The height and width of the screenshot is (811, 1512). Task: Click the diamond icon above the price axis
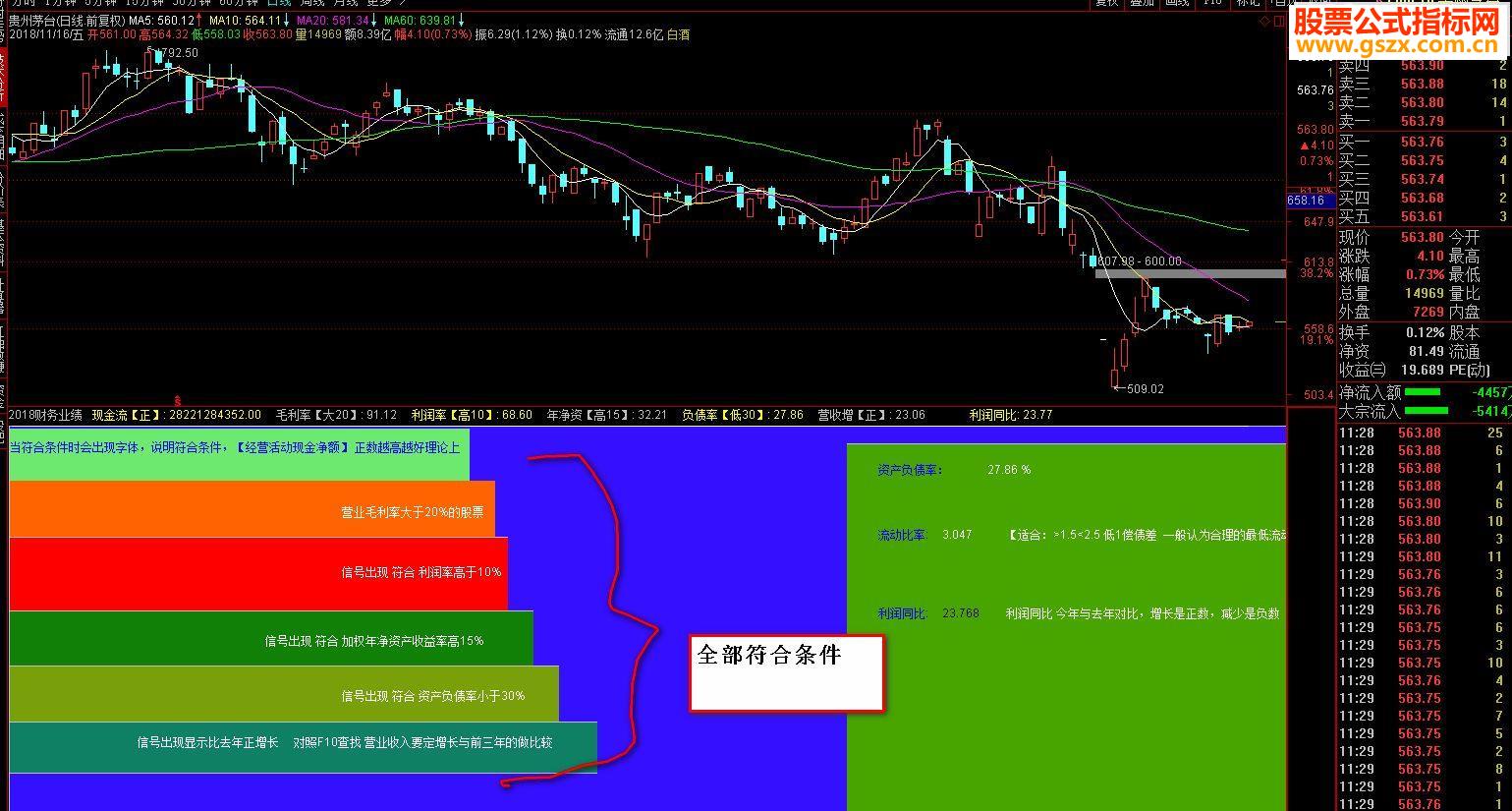click(1264, 20)
